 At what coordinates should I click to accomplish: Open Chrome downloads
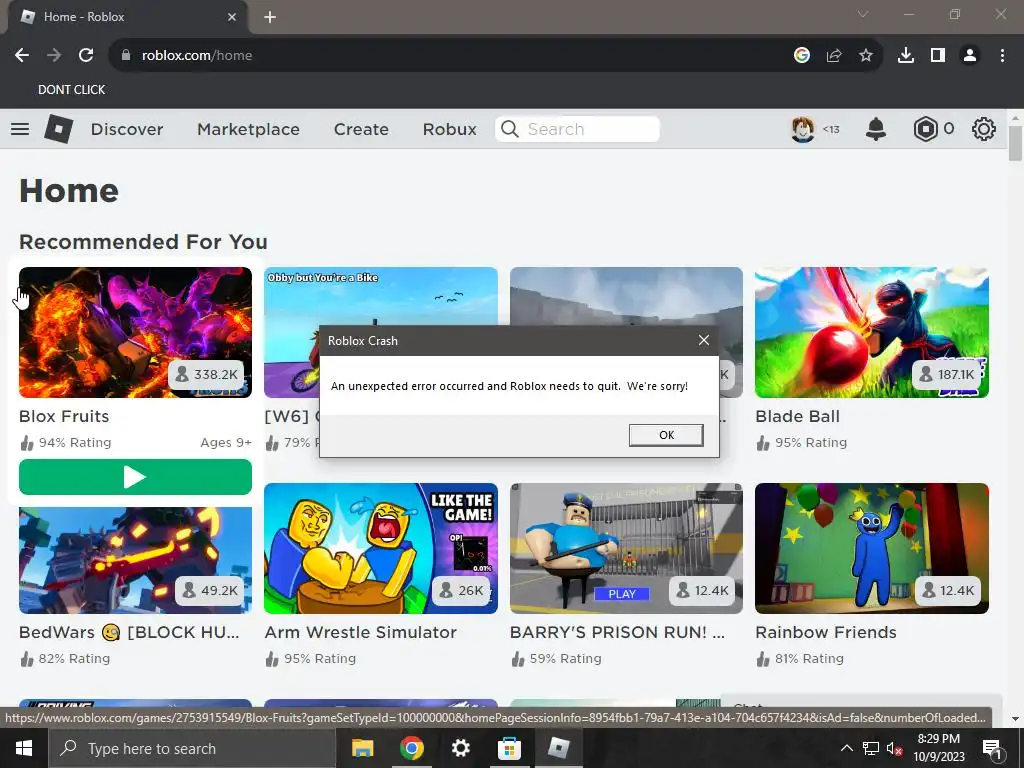pyautogui.click(x=906, y=56)
